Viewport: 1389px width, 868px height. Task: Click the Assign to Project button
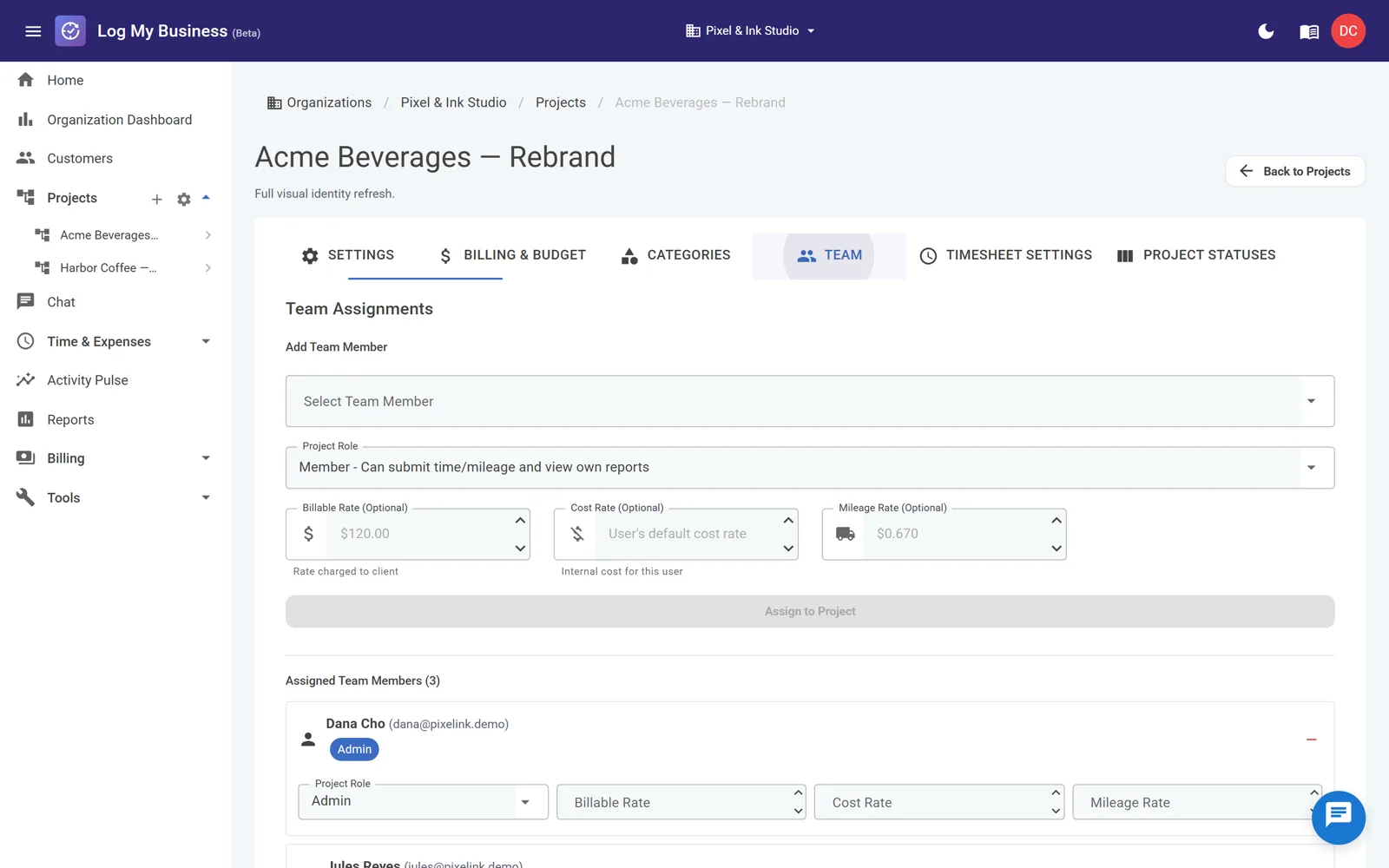pyautogui.click(x=810, y=611)
